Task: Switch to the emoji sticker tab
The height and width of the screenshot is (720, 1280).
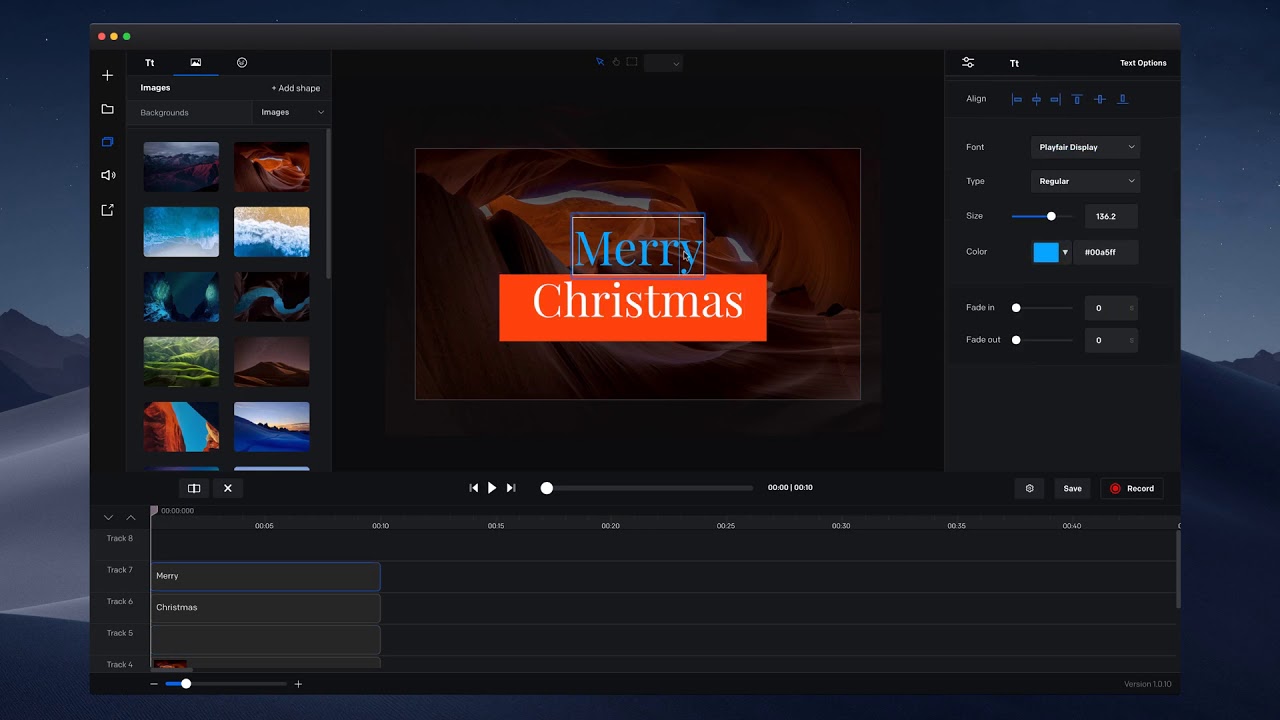Action: click(242, 63)
